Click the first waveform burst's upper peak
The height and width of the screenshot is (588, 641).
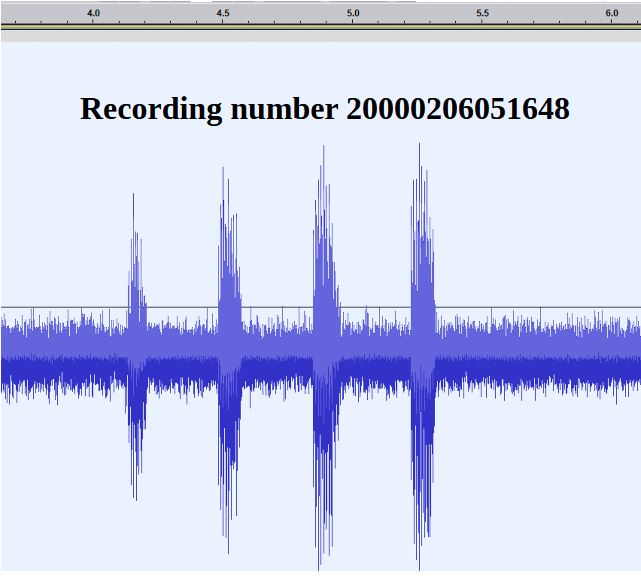[x=134, y=198]
